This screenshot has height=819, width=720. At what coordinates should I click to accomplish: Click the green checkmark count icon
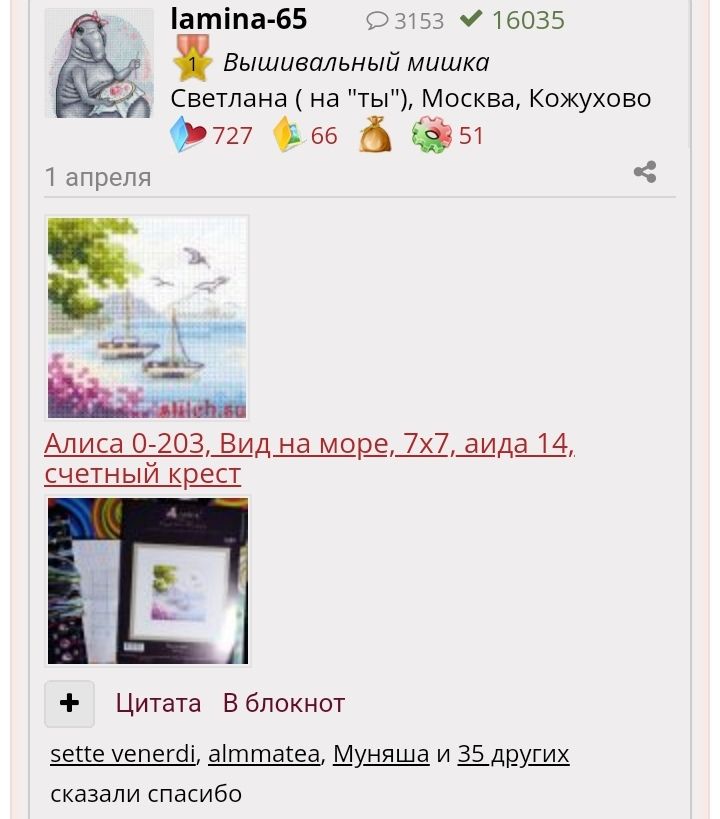[471, 19]
